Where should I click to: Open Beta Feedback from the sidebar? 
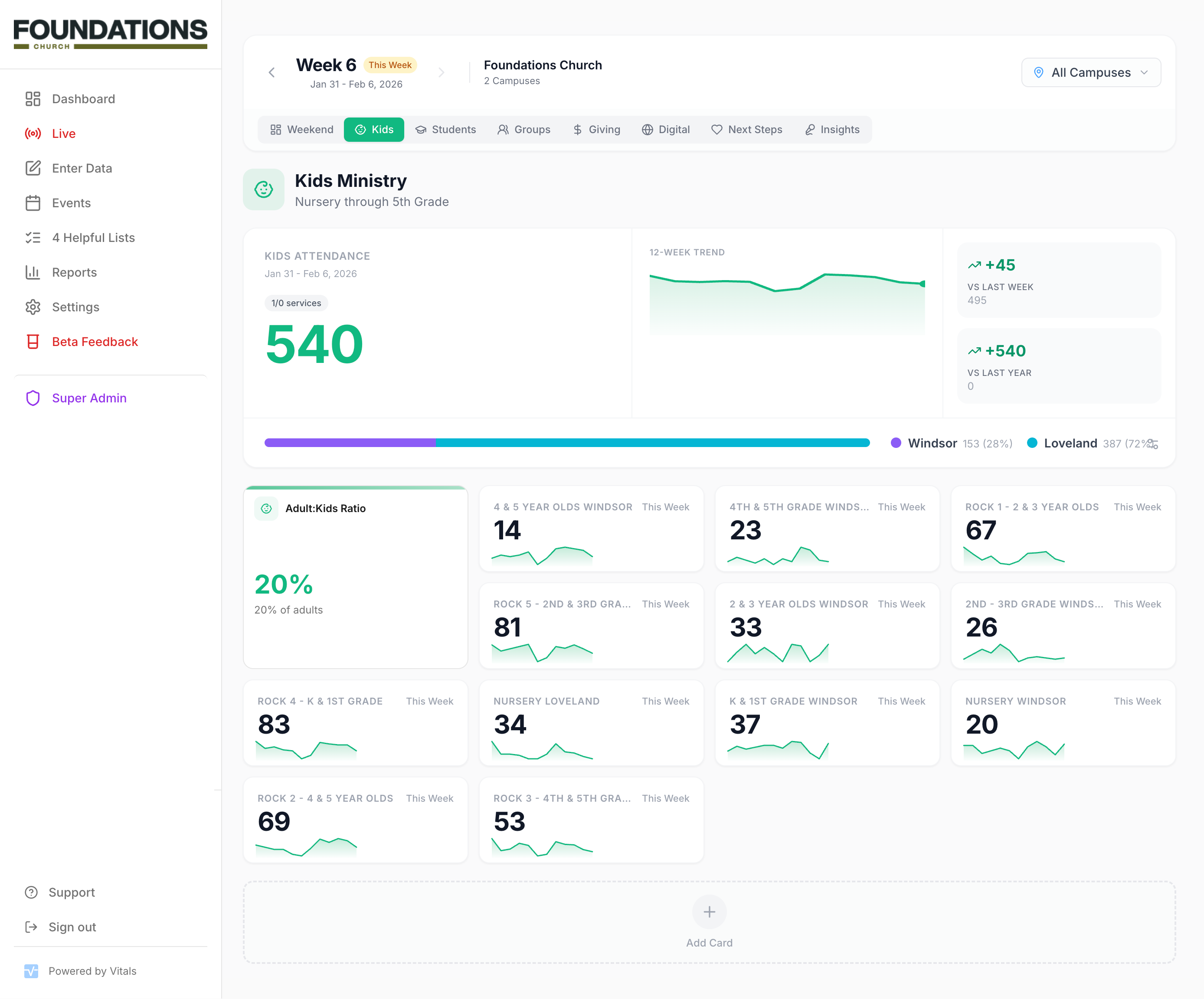(x=95, y=342)
